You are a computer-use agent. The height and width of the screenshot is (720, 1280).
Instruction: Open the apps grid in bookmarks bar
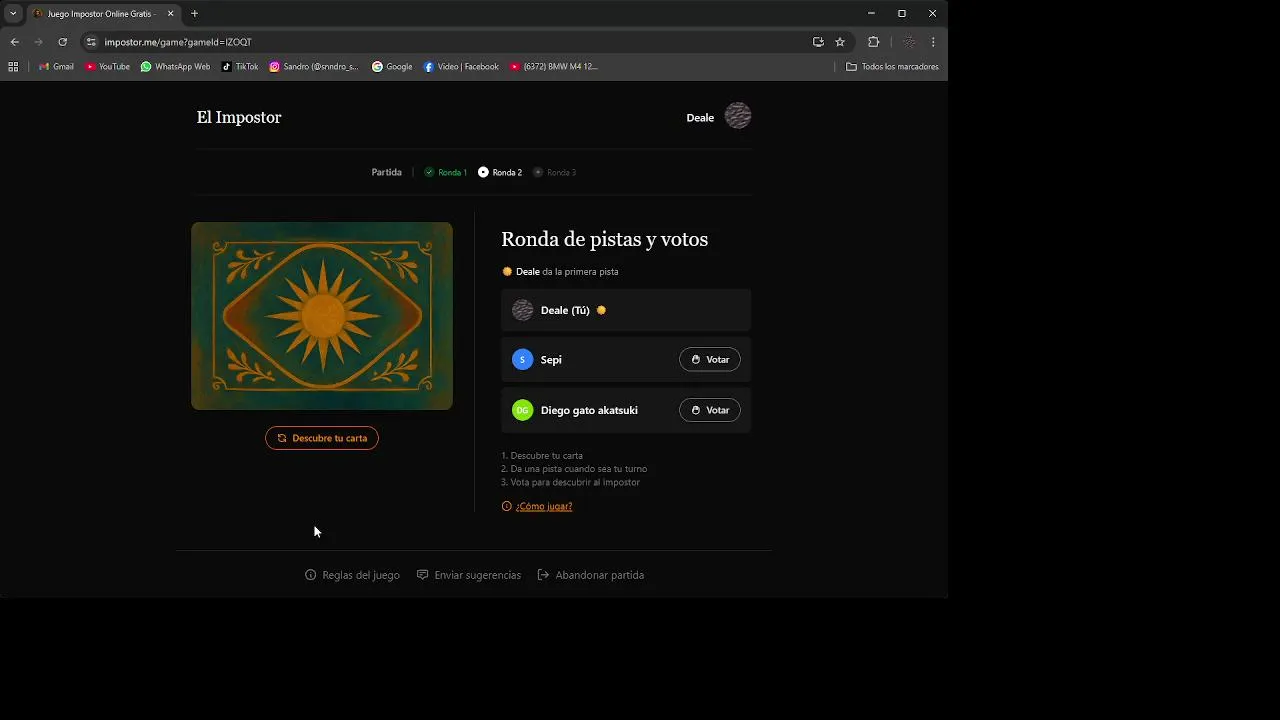(13, 67)
